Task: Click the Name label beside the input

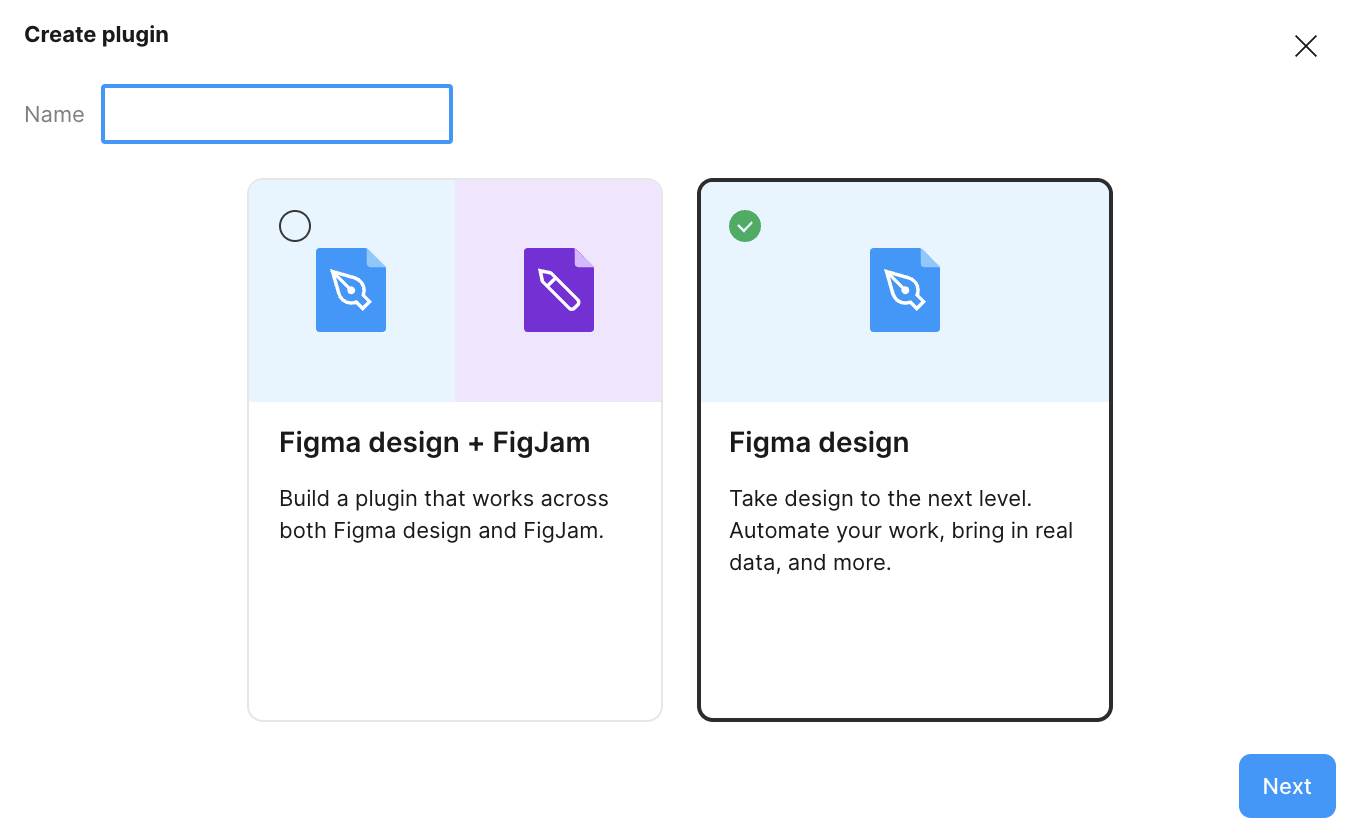Action: [x=54, y=114]
